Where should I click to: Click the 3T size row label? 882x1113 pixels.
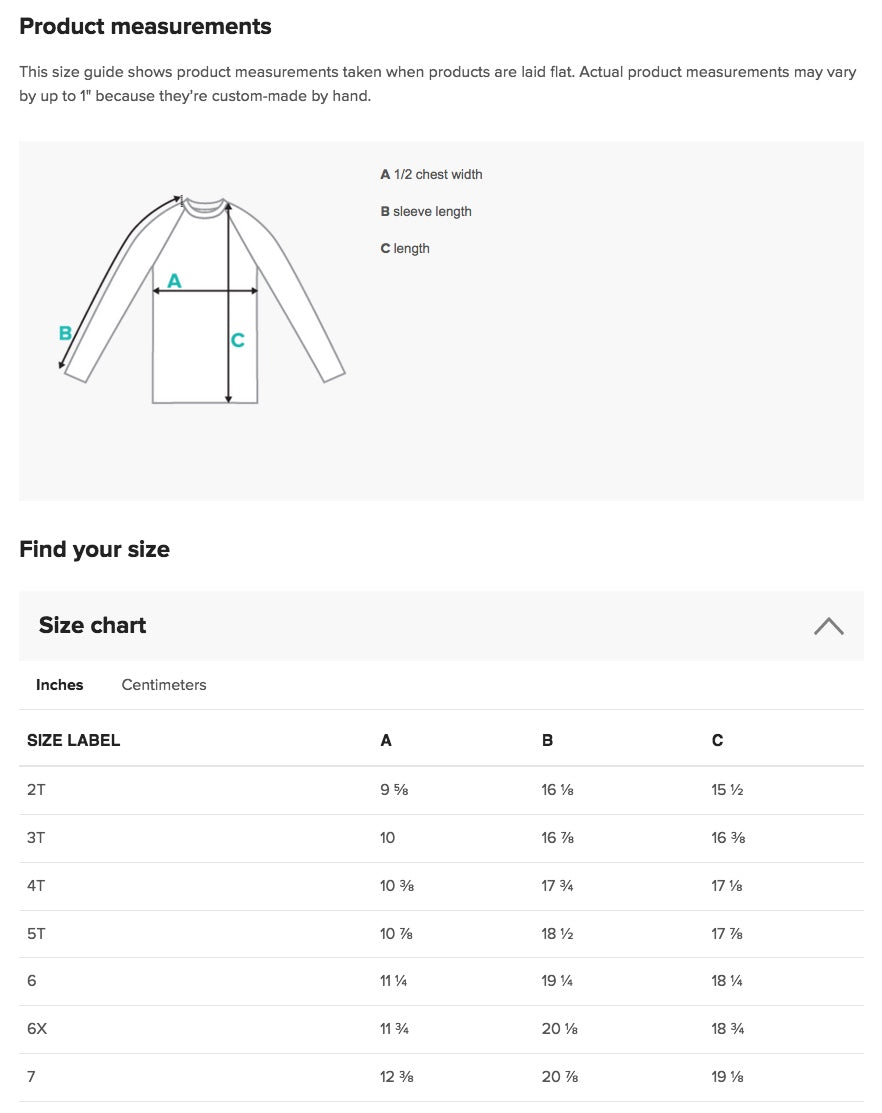pyautogui.click(x=36, y=838)
